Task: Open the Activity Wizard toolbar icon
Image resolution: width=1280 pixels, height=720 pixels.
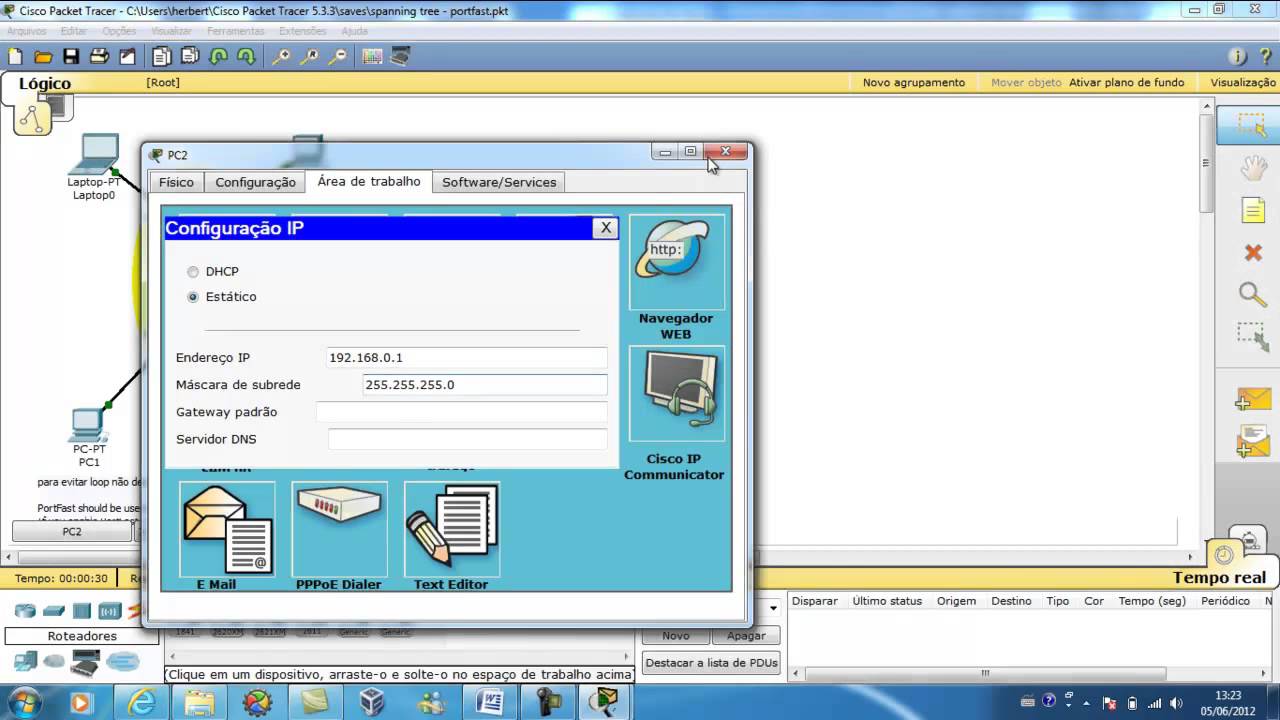Action: click(x=127, y=57)
